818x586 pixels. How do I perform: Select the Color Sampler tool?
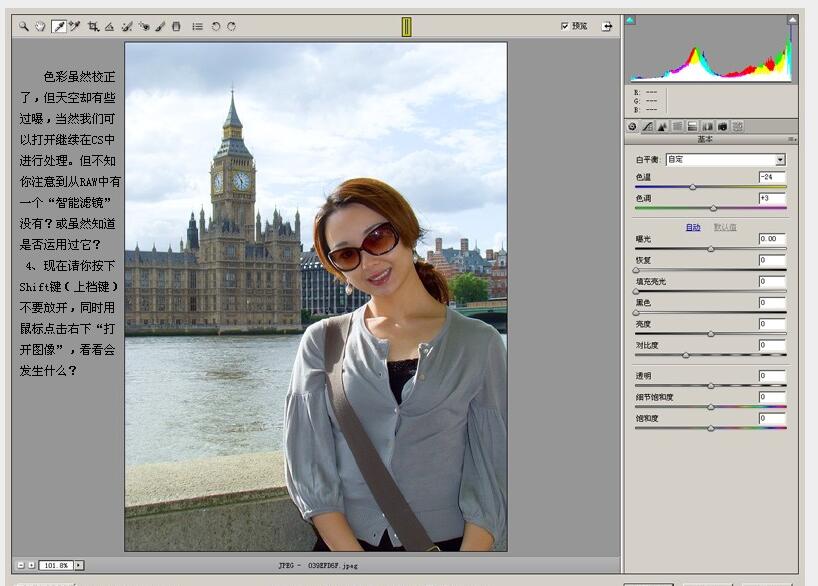(x=73, y=25)
